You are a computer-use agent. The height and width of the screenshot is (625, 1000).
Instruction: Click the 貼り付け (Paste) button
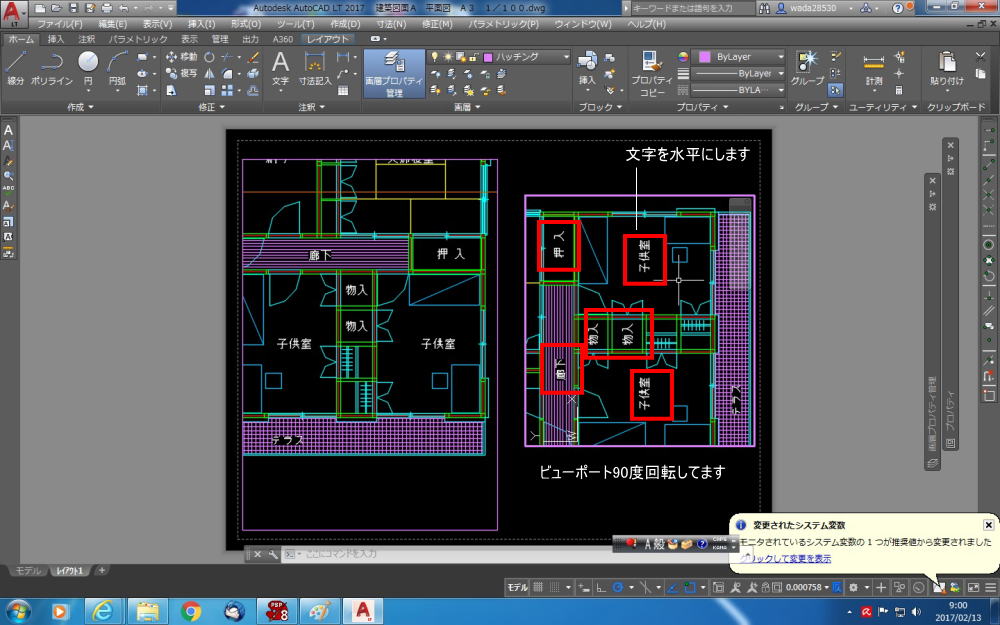point(946,69)
